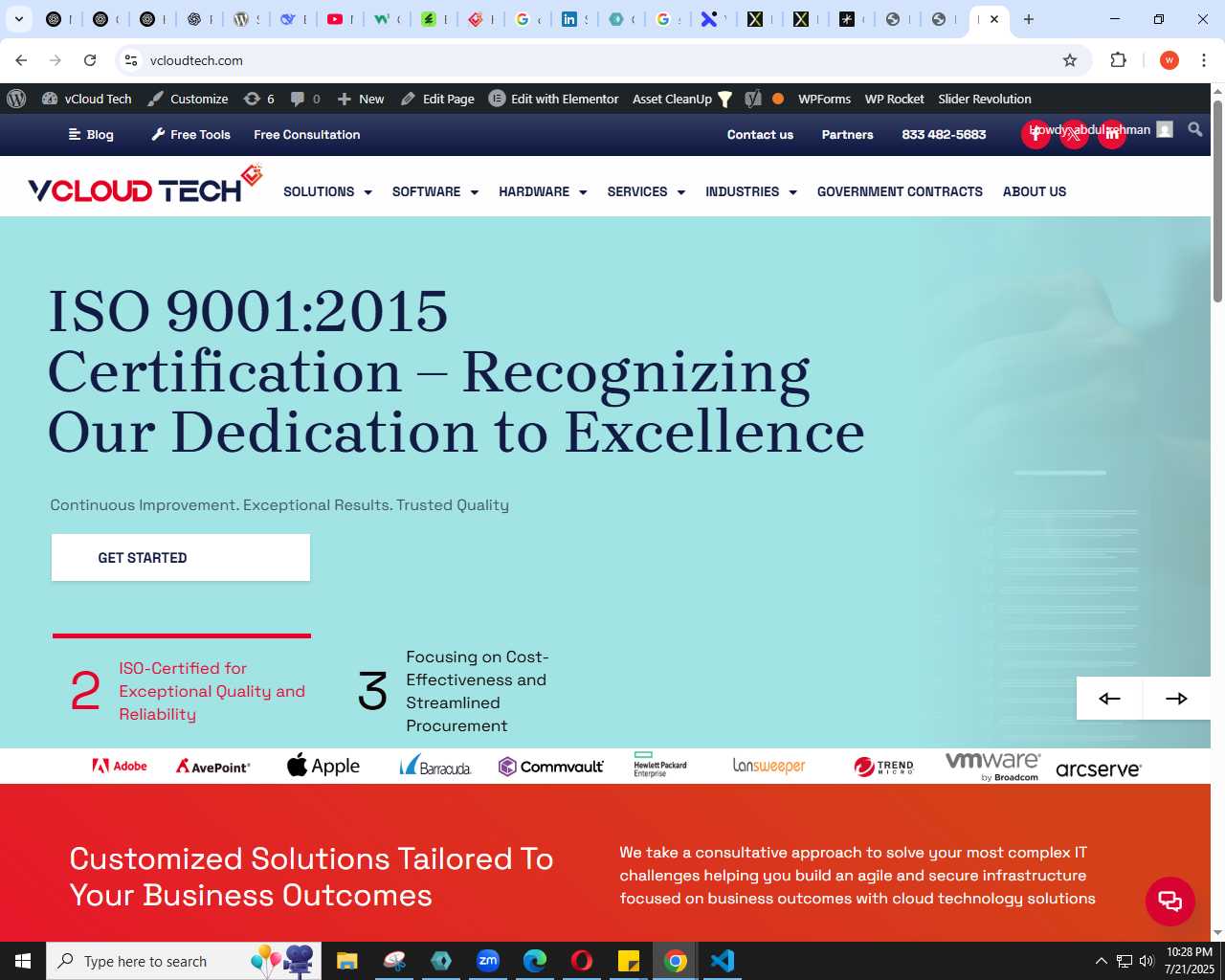This screenshot has height=980, width=1225.
Task: Open Visual Studio Code from the taskbar
Action: coord(723,961)
